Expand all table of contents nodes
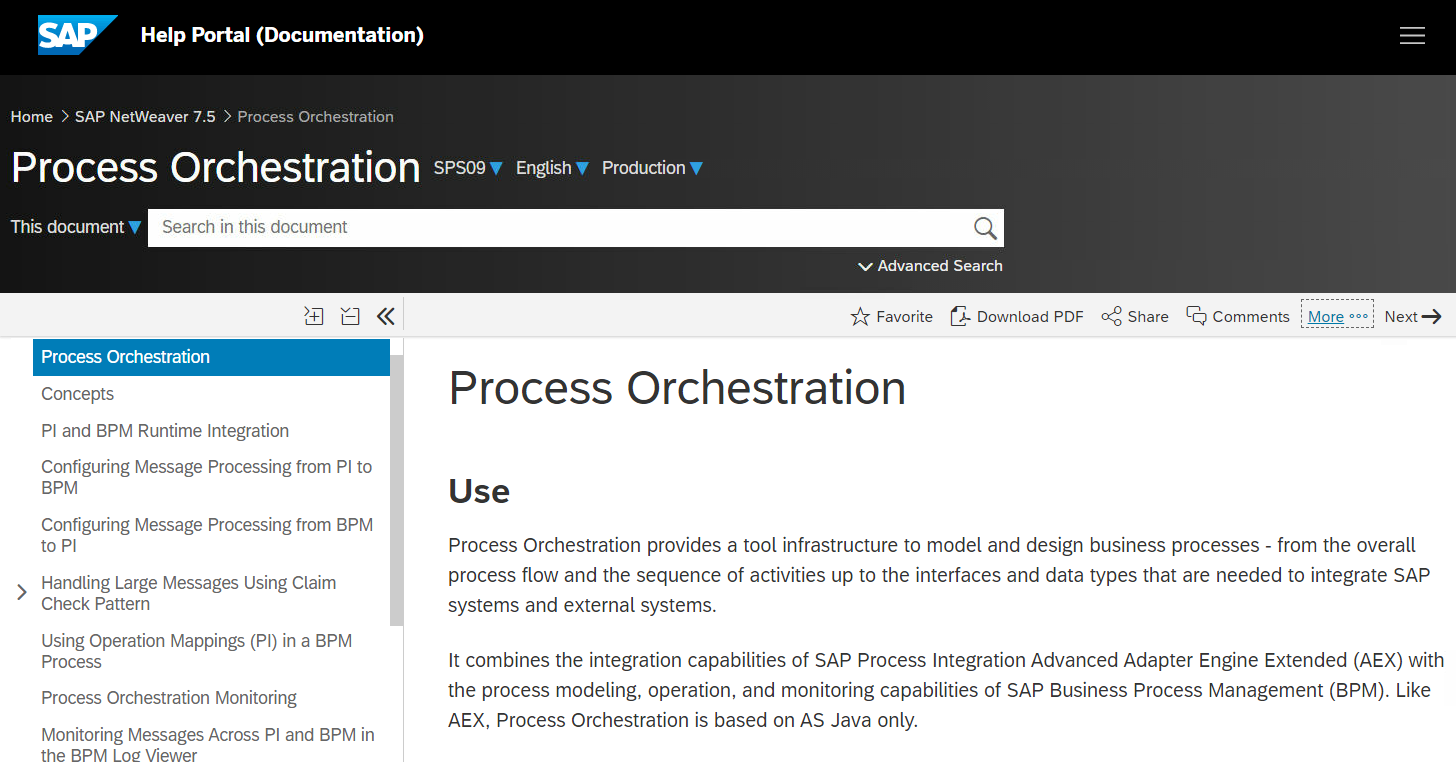 coord(314,316)
